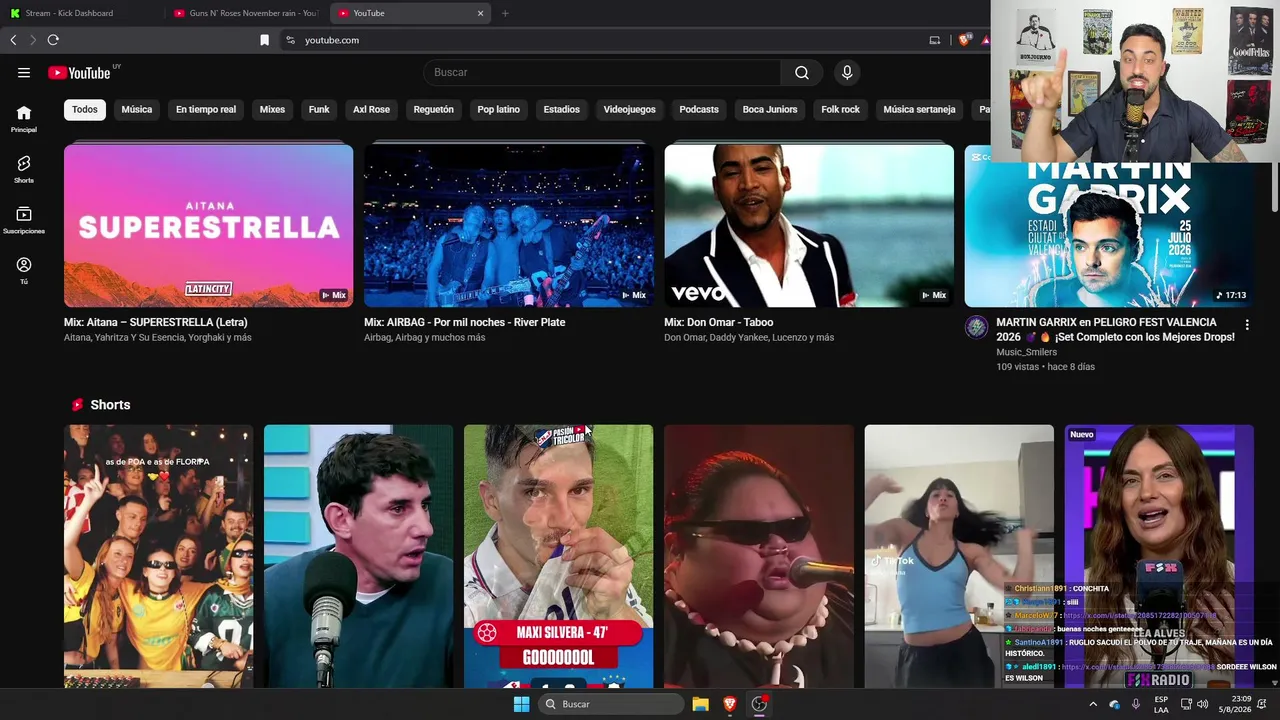1280x720 pixels.
Task: Open the Maxi Silvera goal short
Action: [558, 556]
